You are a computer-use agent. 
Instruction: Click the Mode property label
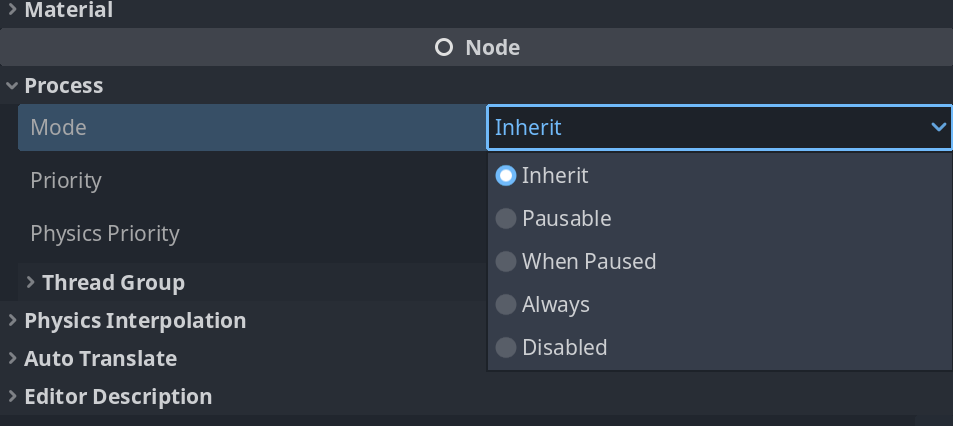tap(58, 127)
